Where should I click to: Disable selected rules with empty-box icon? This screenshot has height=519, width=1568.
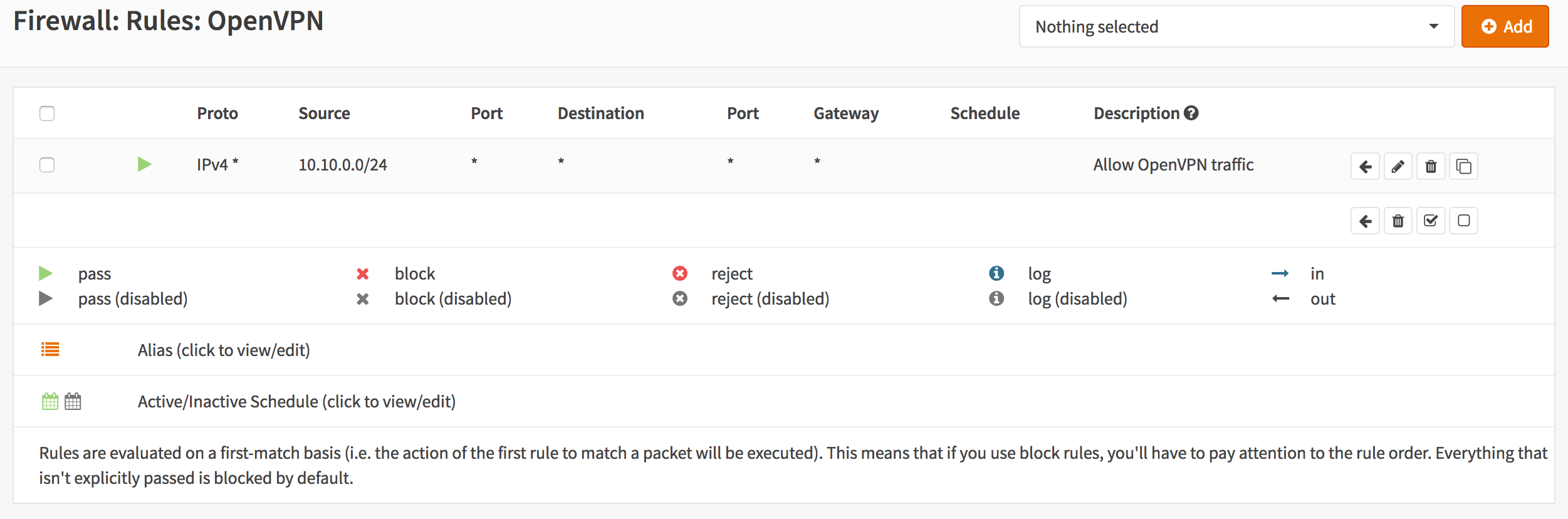coord(1463,221)
